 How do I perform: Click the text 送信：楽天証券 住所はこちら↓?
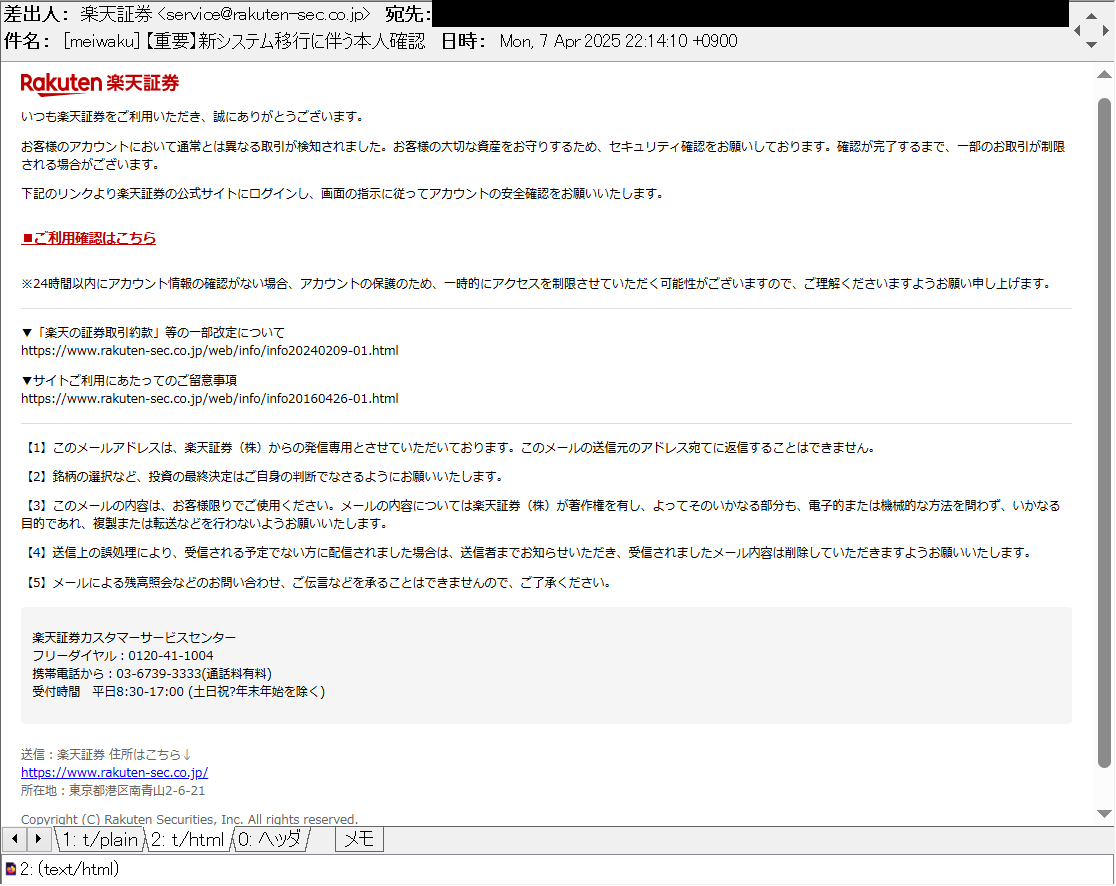click(106, 754)
